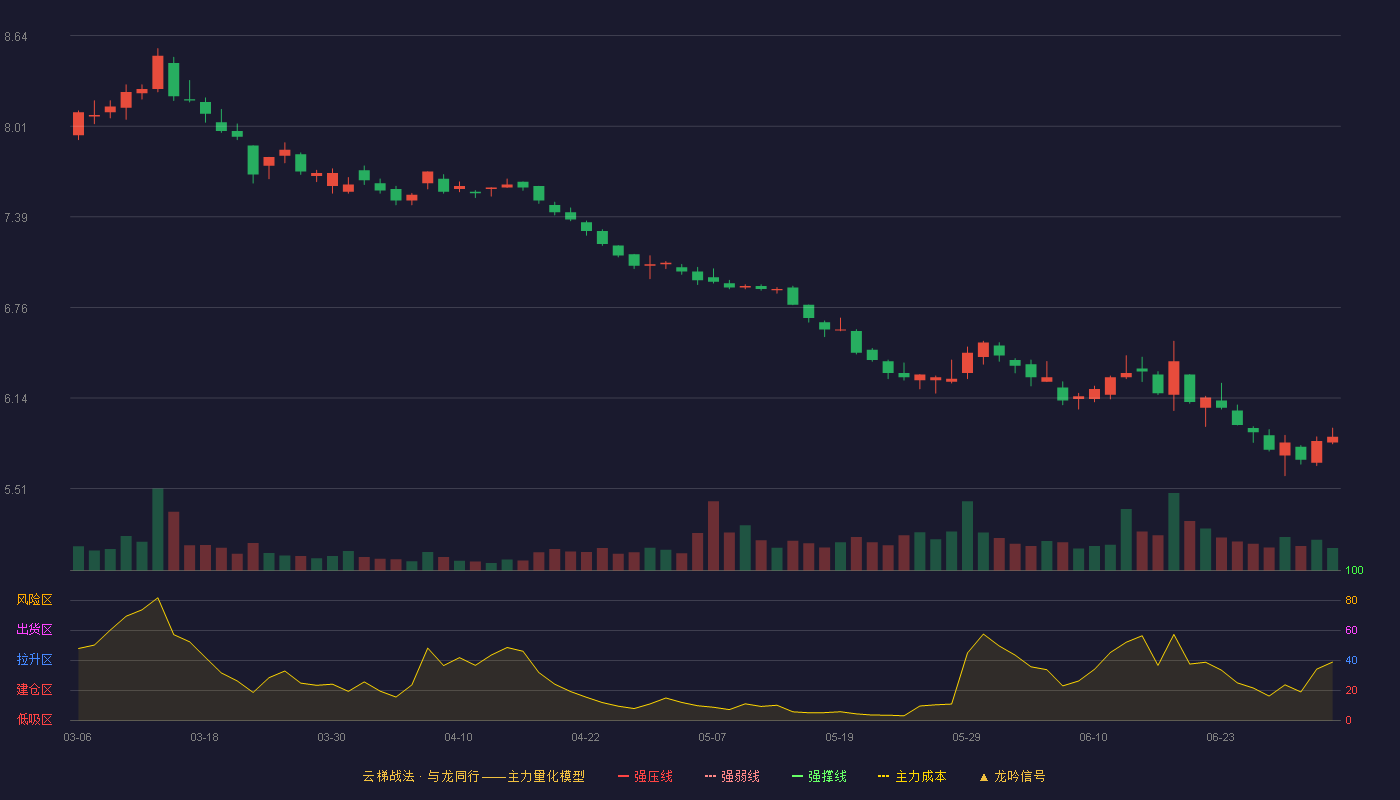Toggle the 强弱线 legend series
This screenshot has height=800, width=1400.
coord(732,776)
